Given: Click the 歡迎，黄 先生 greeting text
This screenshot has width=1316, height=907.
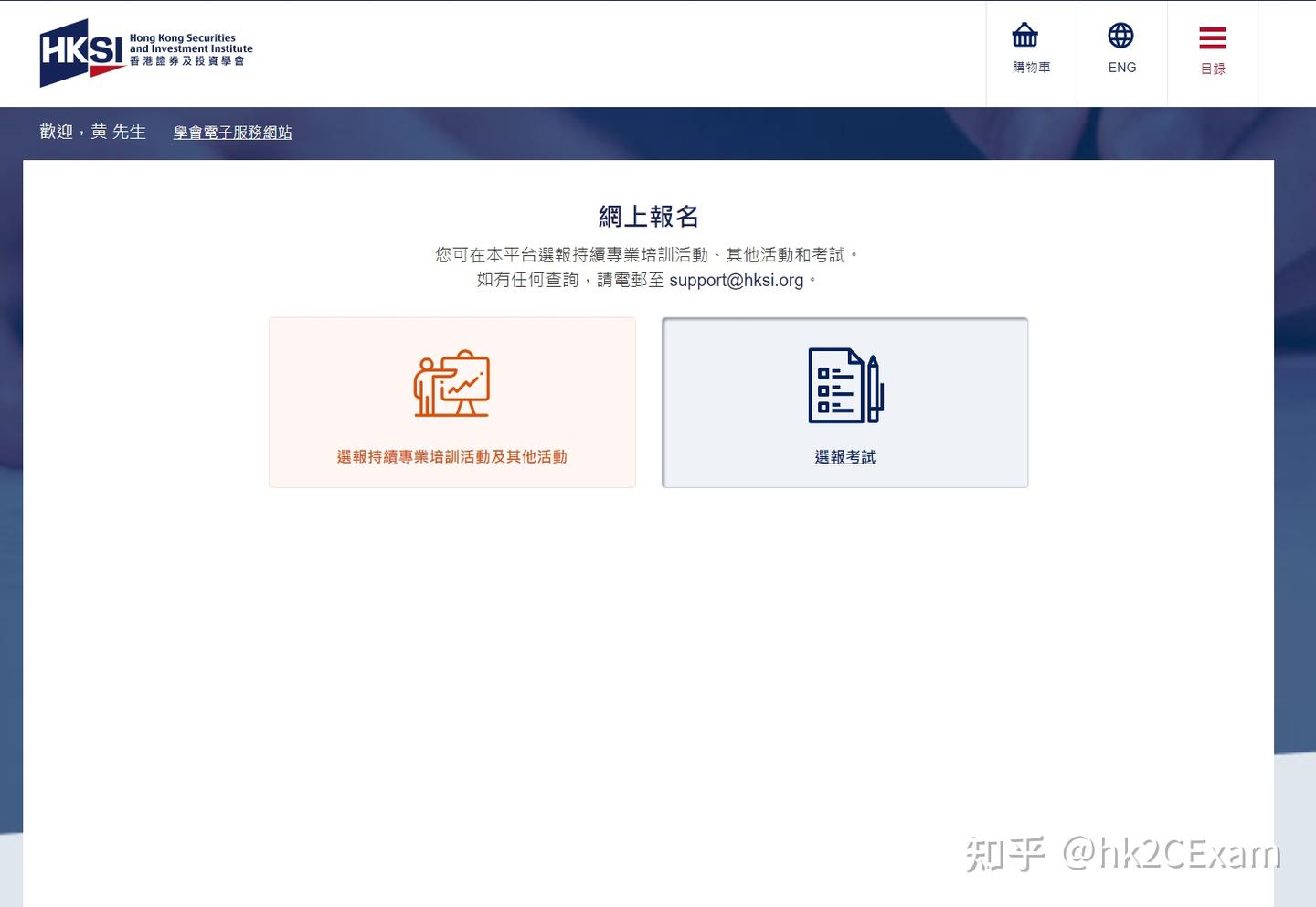Looking at the screenshot, I should (91, 133).
